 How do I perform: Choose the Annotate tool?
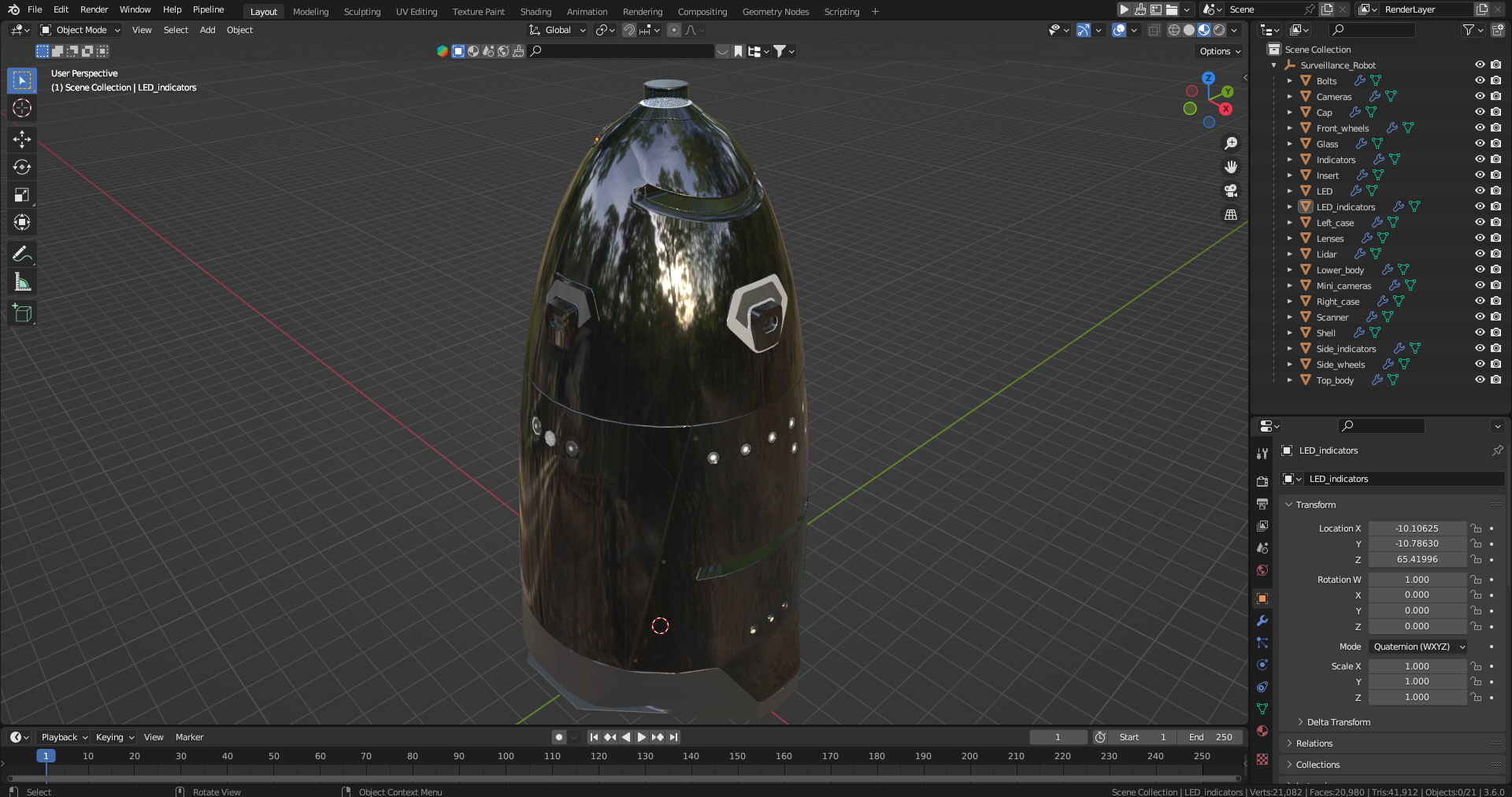pos(22,254)
